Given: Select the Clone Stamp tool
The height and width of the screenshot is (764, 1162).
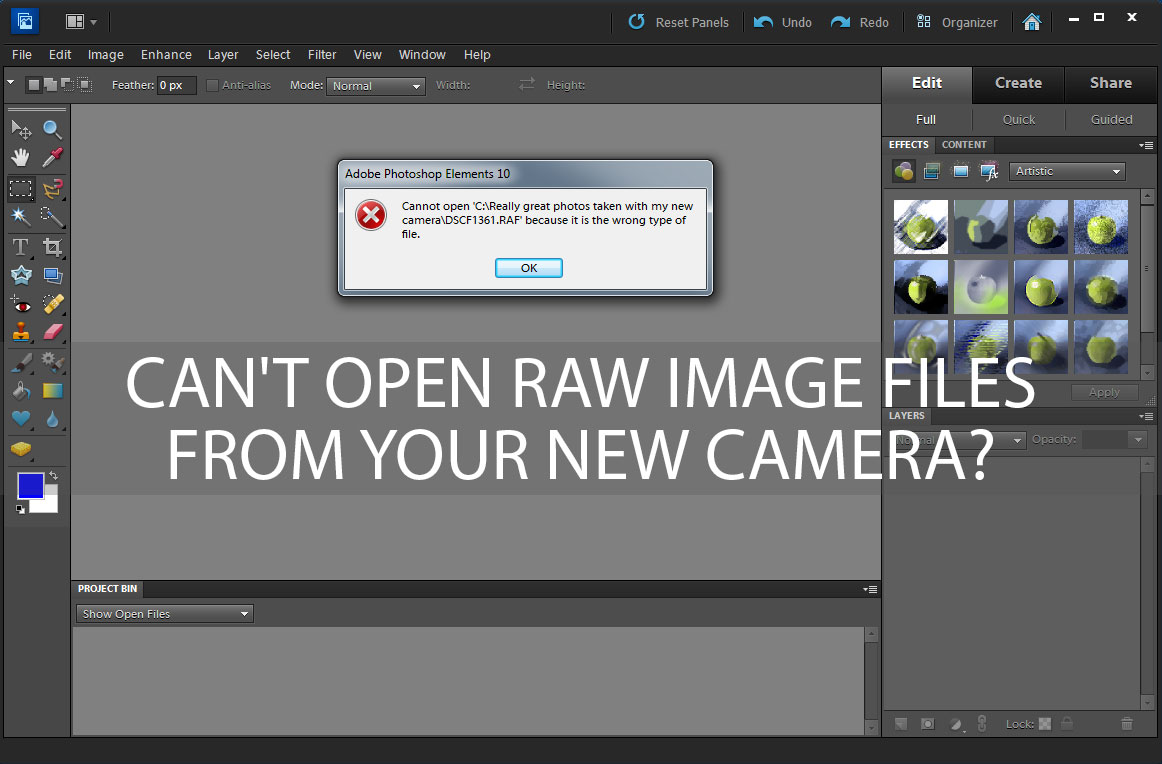Looking at the screenshot, I should pos(21,332).
